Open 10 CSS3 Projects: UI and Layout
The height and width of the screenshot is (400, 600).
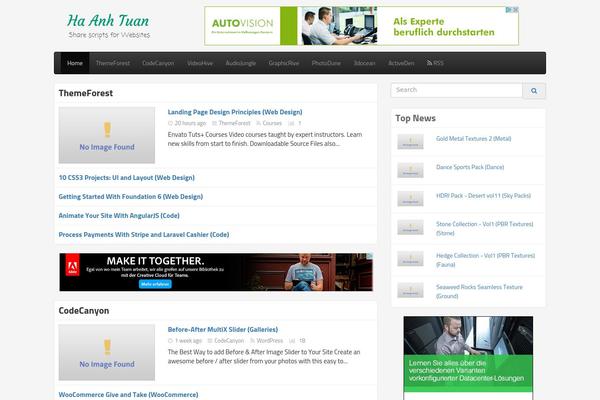point(127,178)
